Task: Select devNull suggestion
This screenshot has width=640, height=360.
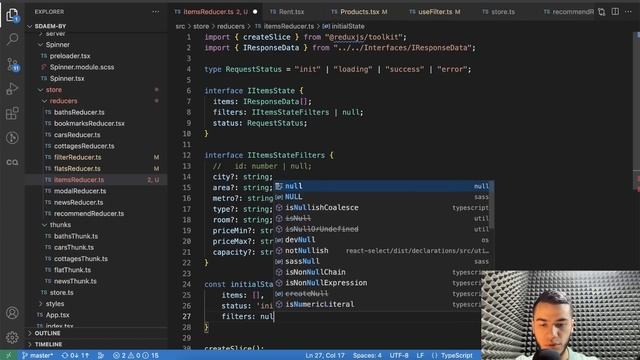Action: (382, 240)
